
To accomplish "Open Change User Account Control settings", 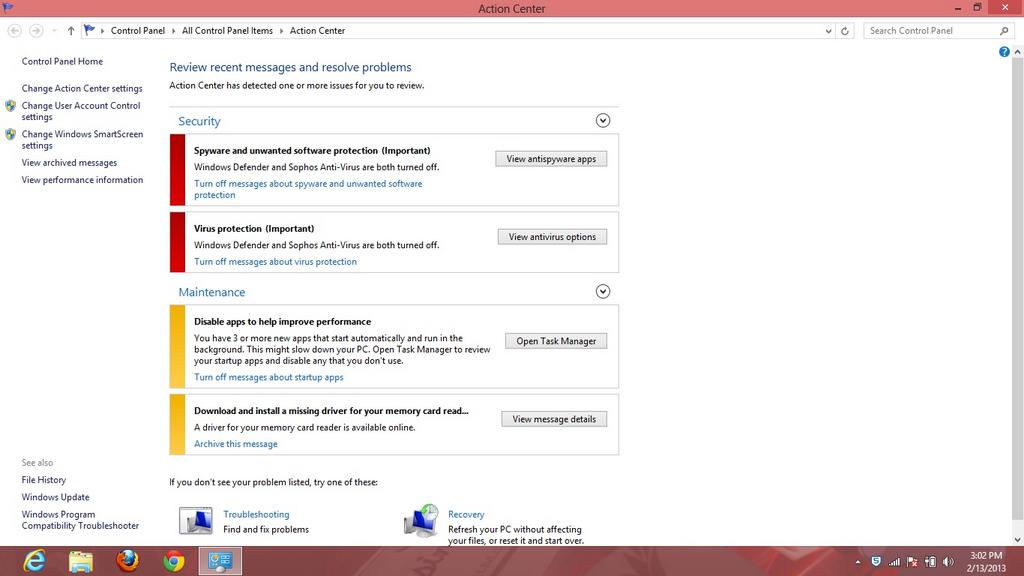I will [x=81, y=111].
